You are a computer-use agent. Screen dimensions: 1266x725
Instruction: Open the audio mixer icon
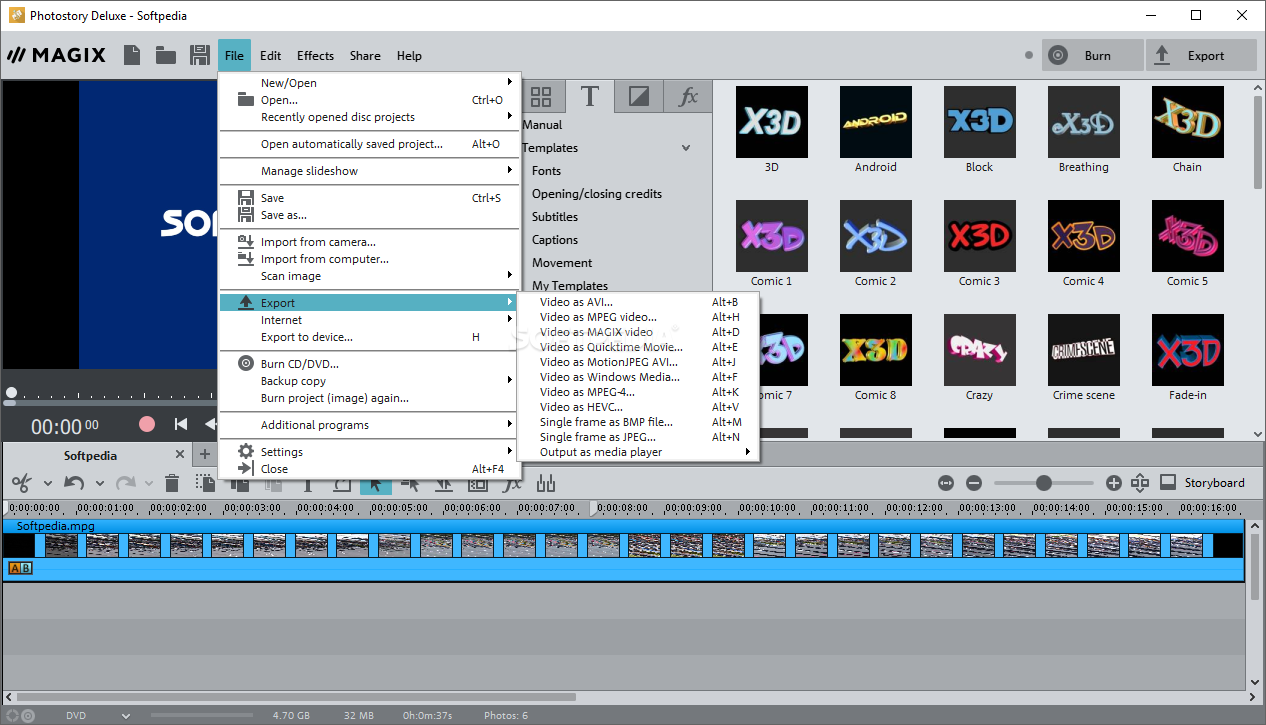546,483
